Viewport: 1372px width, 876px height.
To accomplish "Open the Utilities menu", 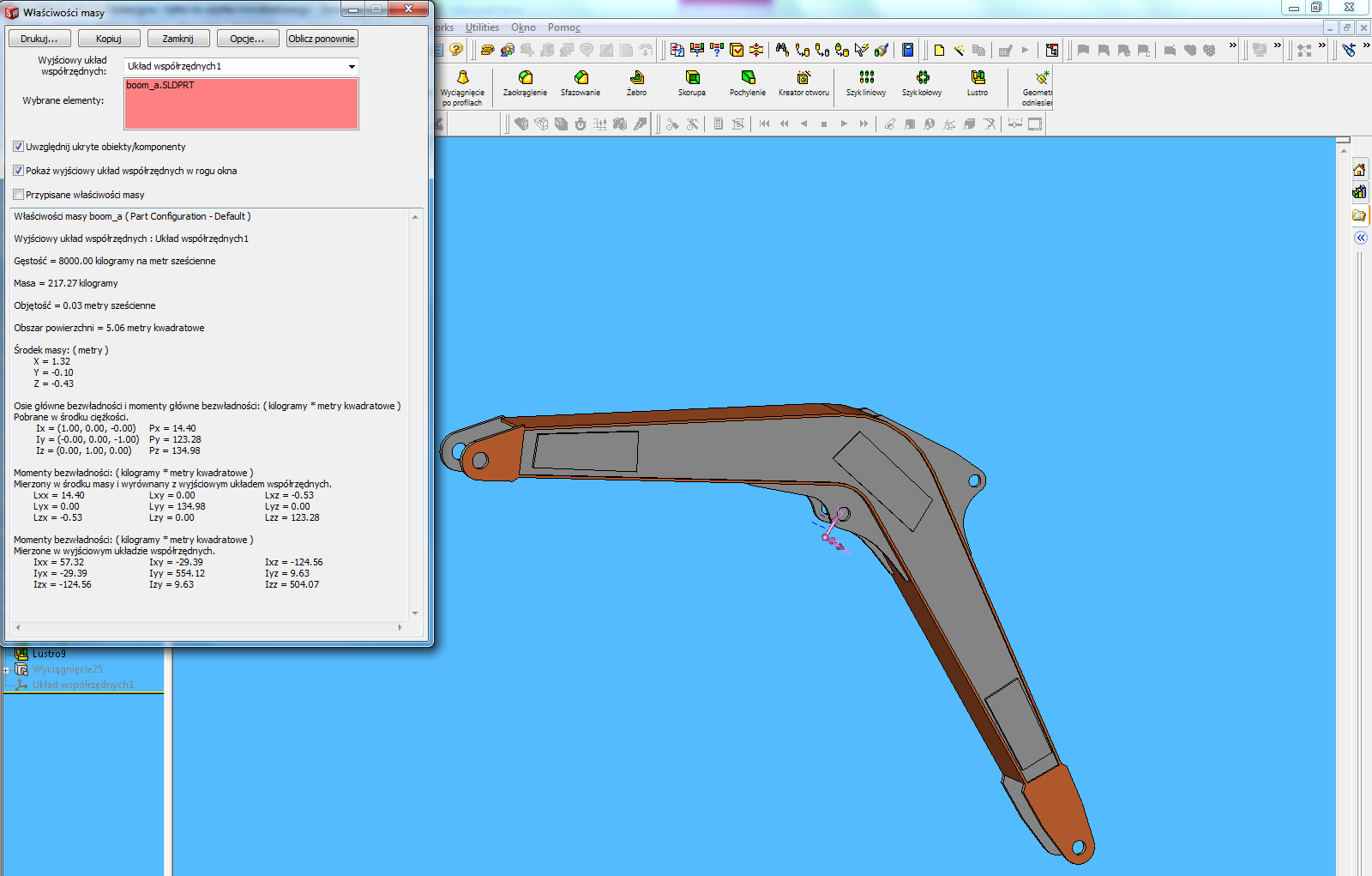I will click(x=482, y=27).
